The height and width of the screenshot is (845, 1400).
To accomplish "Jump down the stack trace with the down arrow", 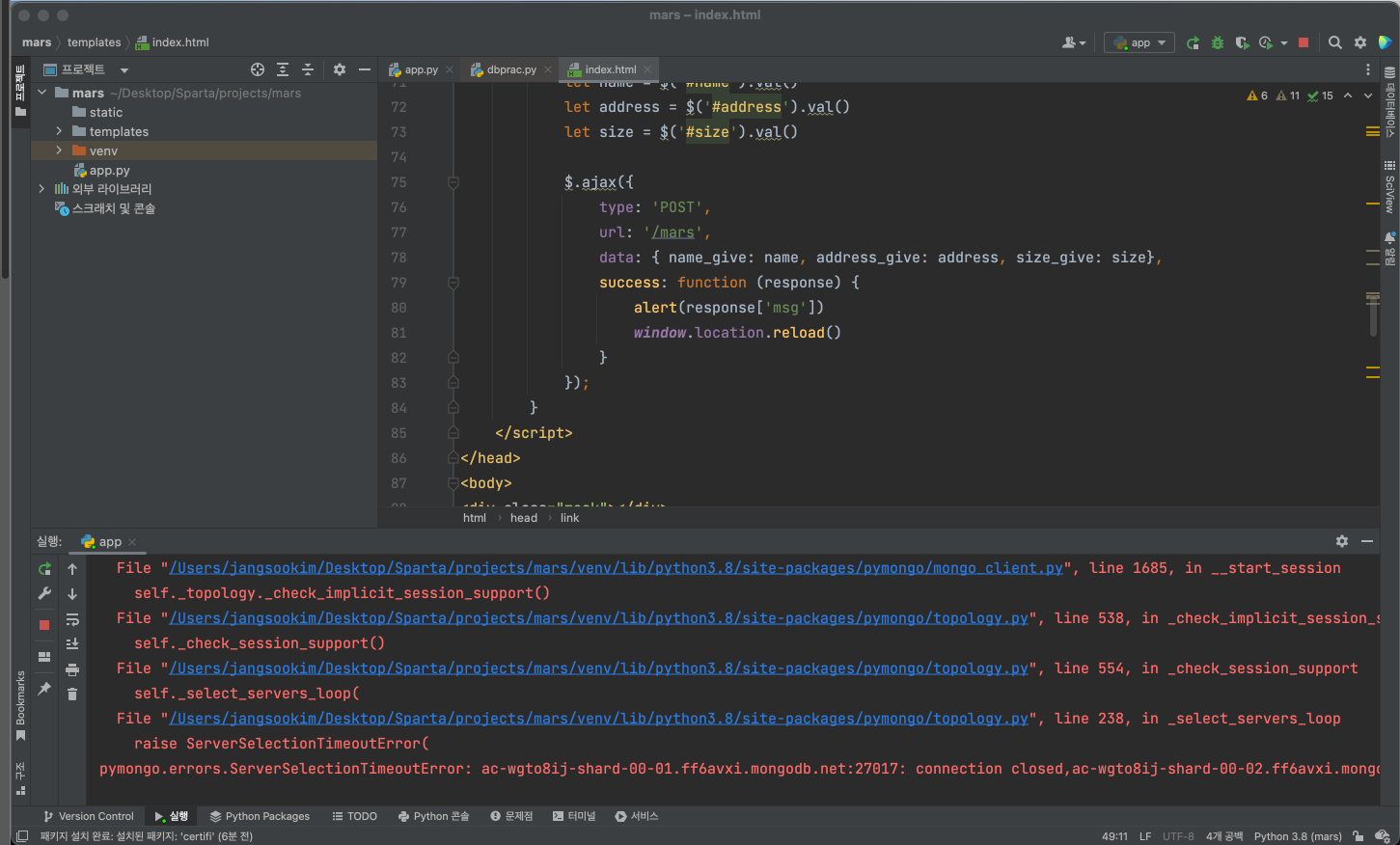I will [x=72, y=594].
